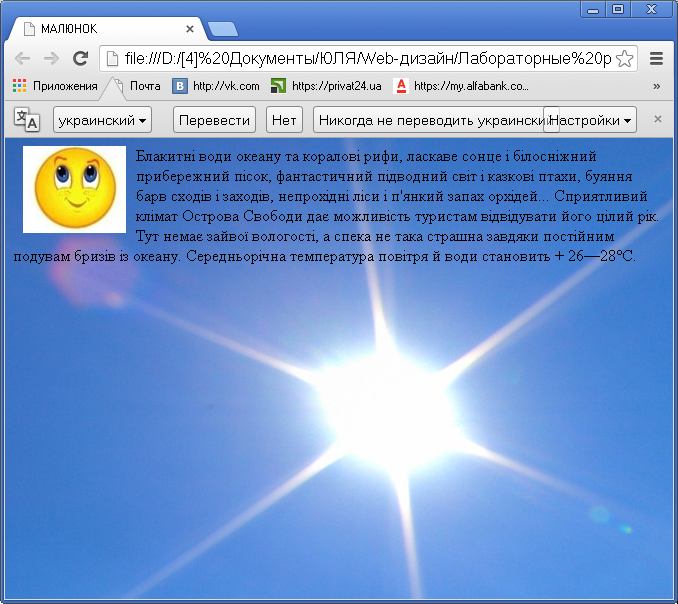Open the Chrome hamburger menu
This screenshot has width=678, height=604.
(x=656, y=58)
